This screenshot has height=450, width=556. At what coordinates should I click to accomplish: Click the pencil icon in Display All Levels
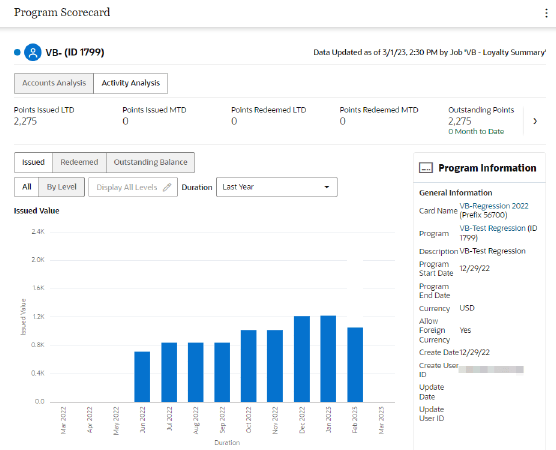click(x=167, y=187)
